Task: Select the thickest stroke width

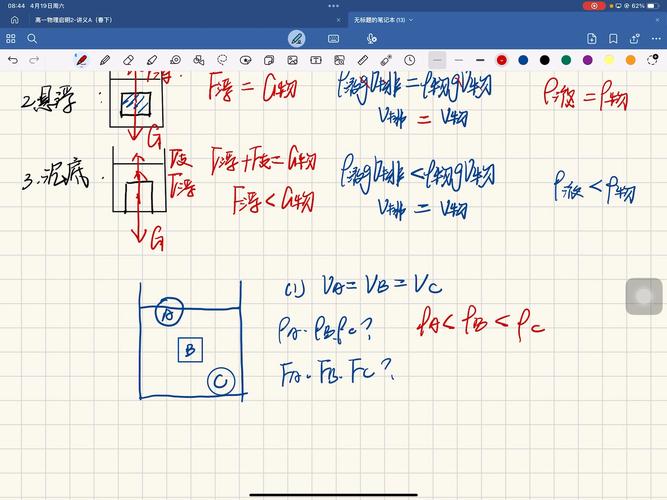Action: click(479, 60)
